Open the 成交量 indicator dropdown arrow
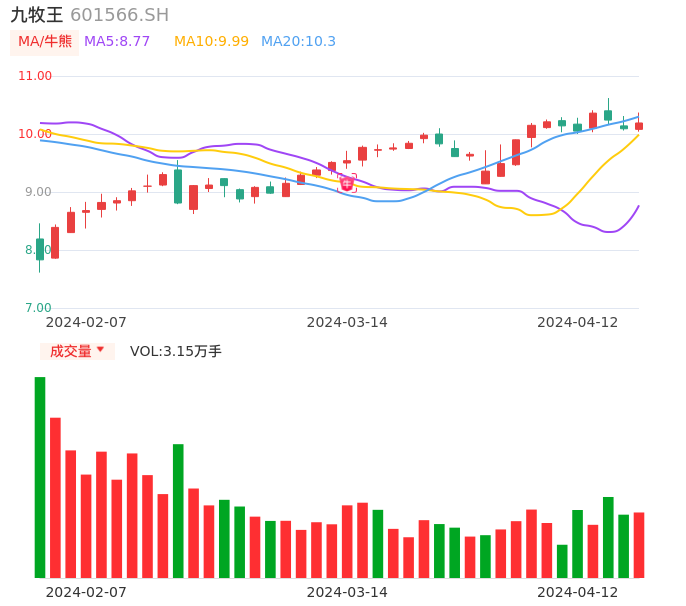The height and width of the screenshot is (606, 686). pos(100,350)
